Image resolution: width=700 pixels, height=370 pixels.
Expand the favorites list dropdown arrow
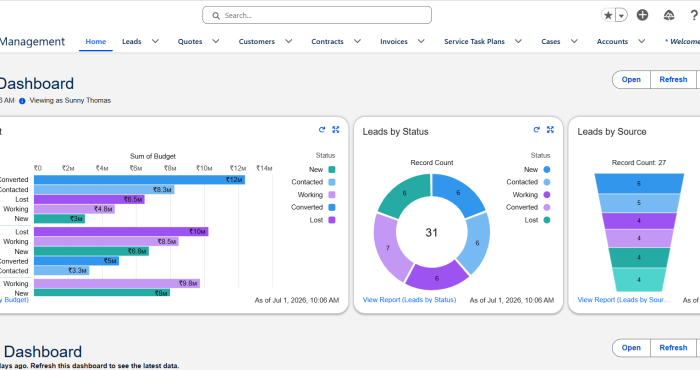click(621, 16)
